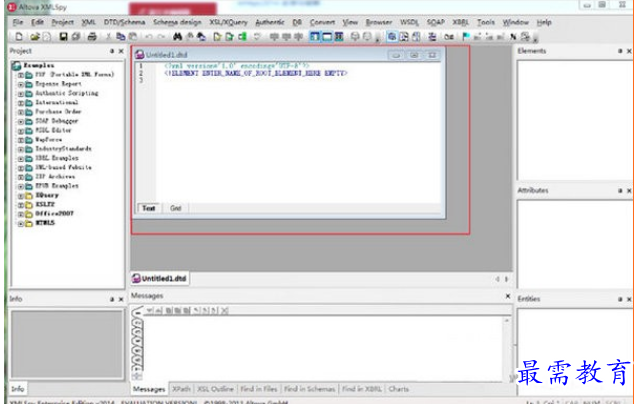The width and height of the screenshot is (639, 404).
Task: Switch to the XPath tab
Action: click(x=181, y=389)
